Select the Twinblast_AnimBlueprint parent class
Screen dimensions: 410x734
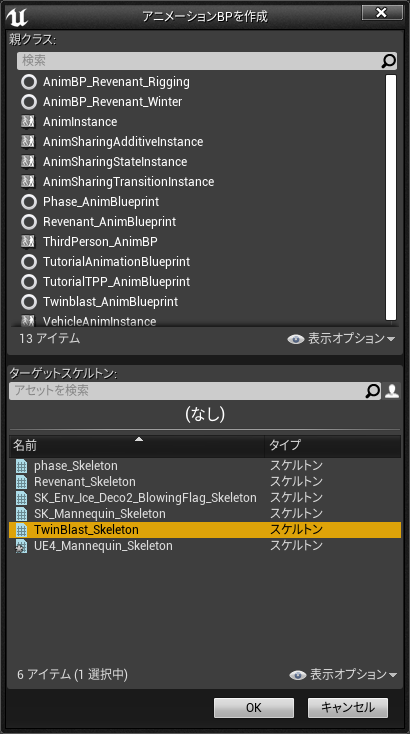pyautogui.click(x=110, y=302)
